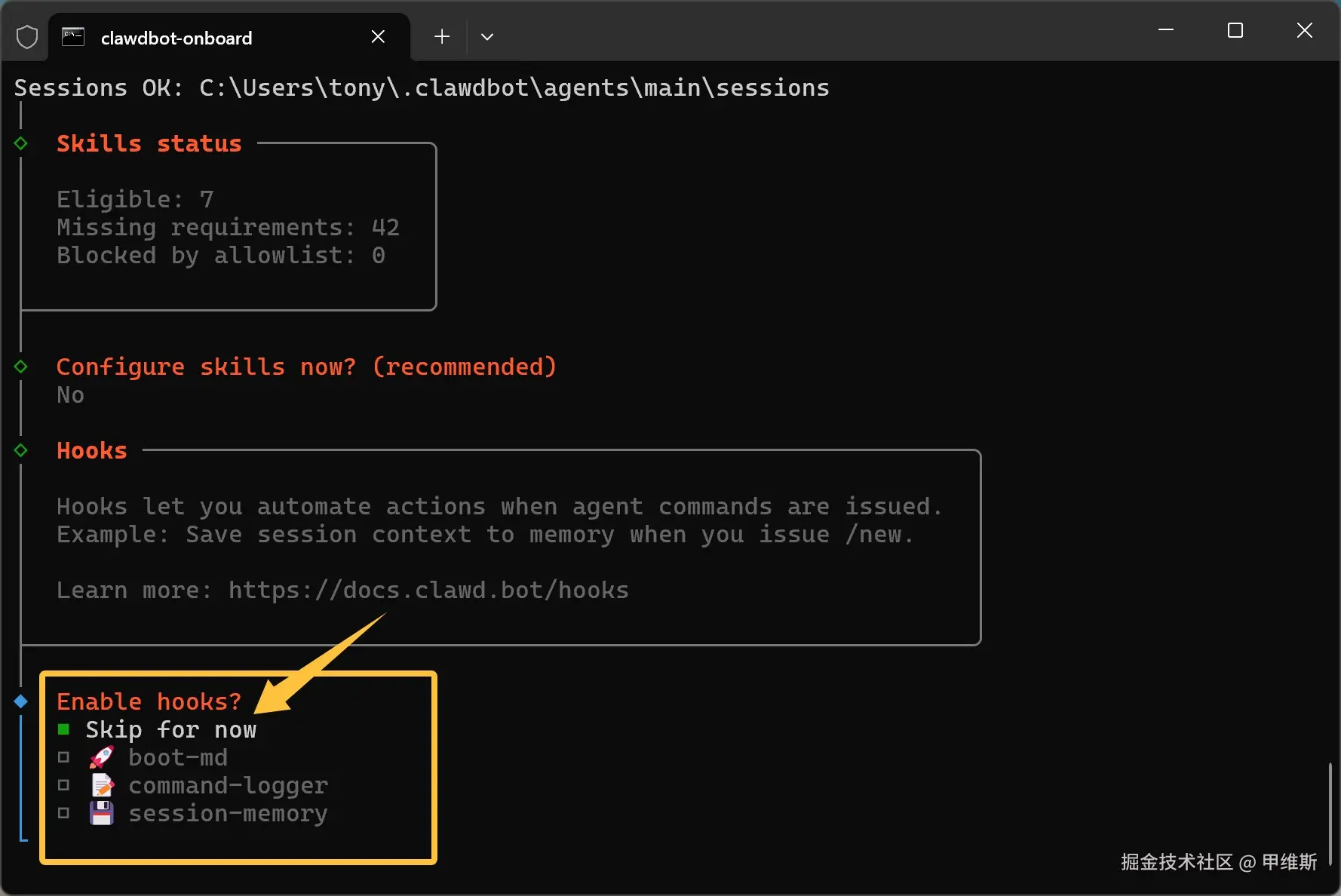Close the terminal window
The width and height of the screenshot is (1341, 896).
tap(1305, 30)
